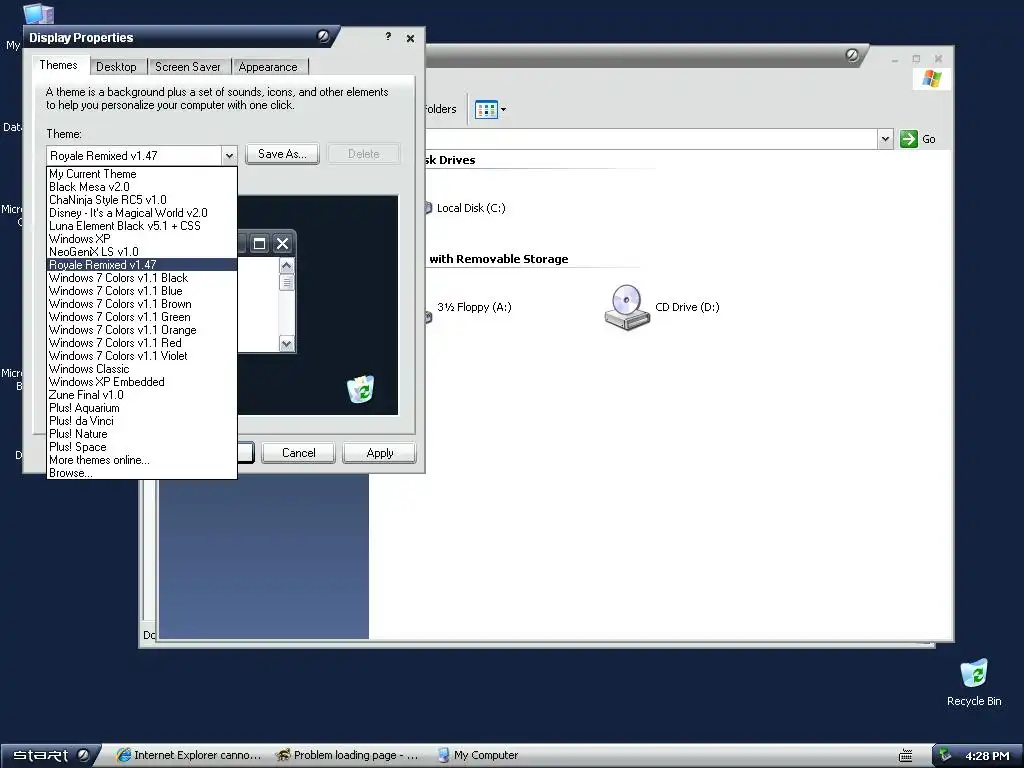Click Local Disk (C:) label

coord(471,208)
